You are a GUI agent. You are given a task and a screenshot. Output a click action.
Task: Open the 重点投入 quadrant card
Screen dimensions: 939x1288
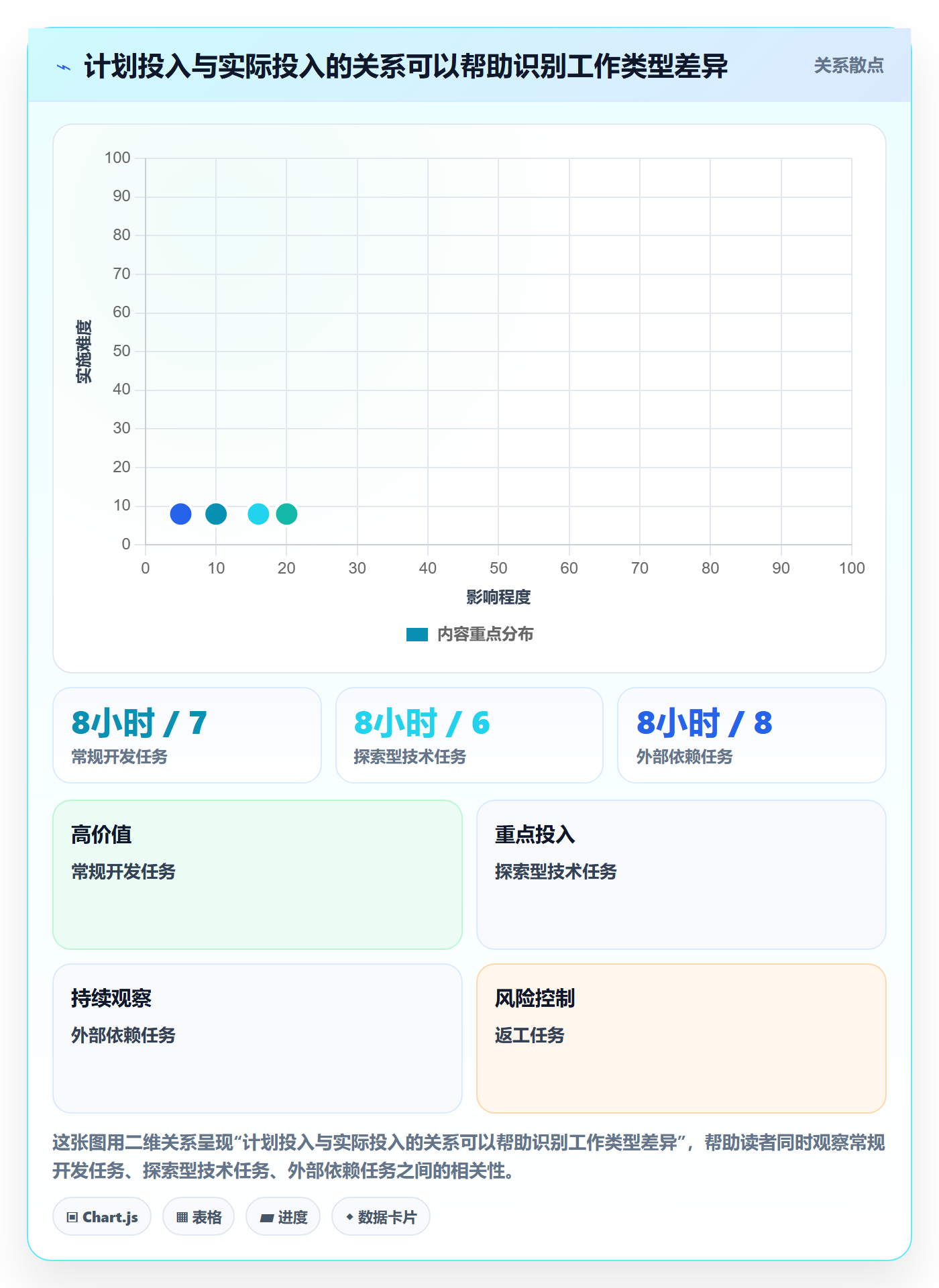[681, 875]
